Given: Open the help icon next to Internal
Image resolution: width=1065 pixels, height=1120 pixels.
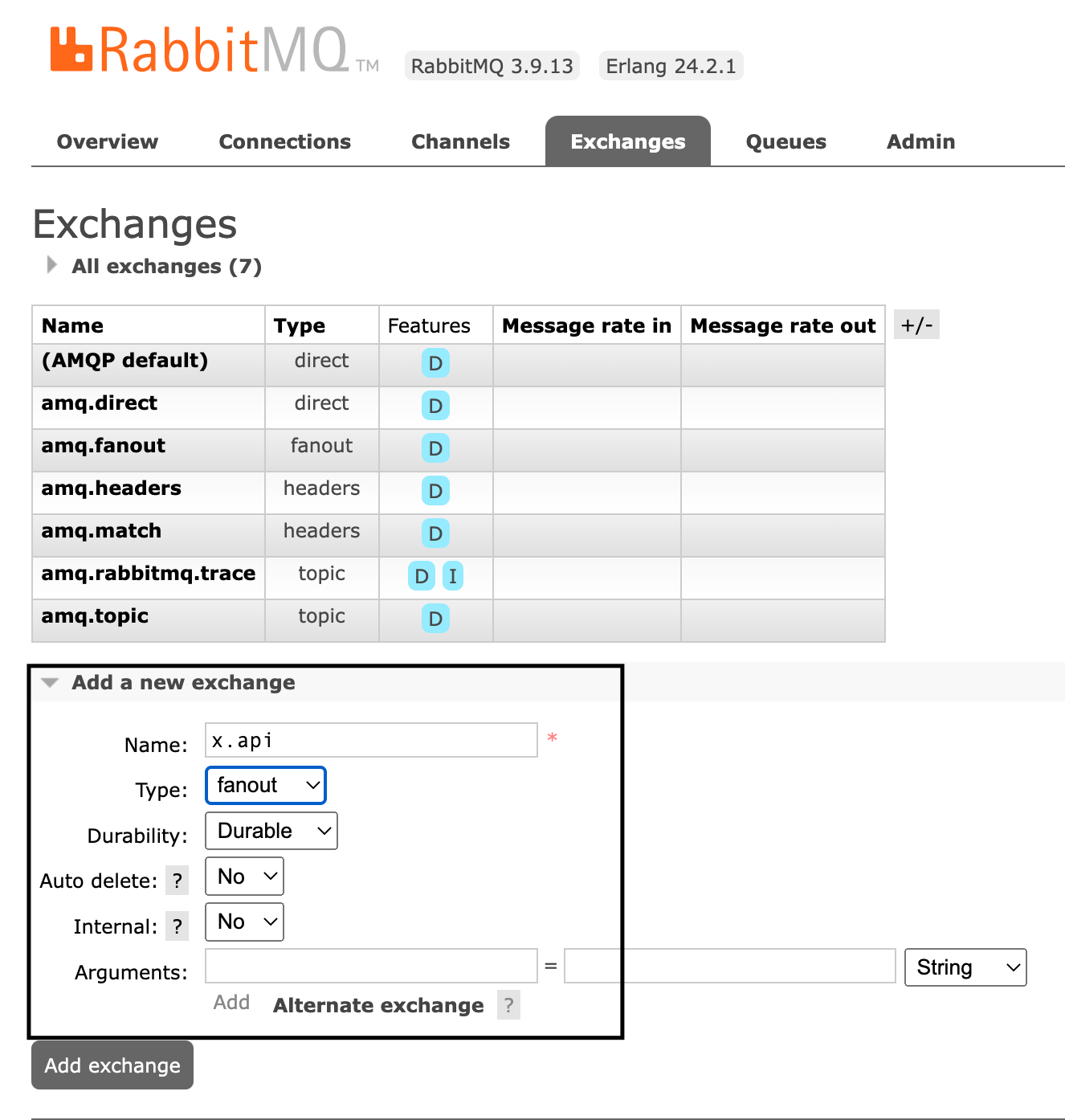Looking at the screenshot, I should pyautogui.click(x=177, y=926).
